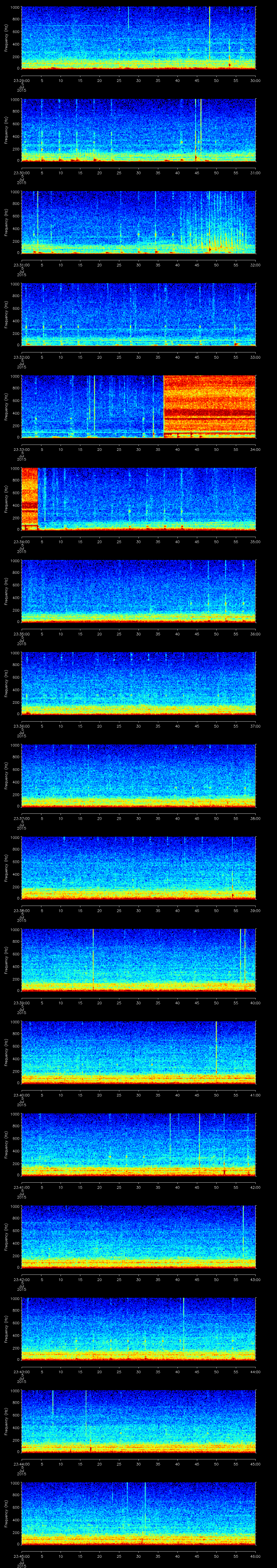Click the spectrogram panel starting at 23:30:00
Viewport: 277px width, 1568px height.
coord(139,130)
